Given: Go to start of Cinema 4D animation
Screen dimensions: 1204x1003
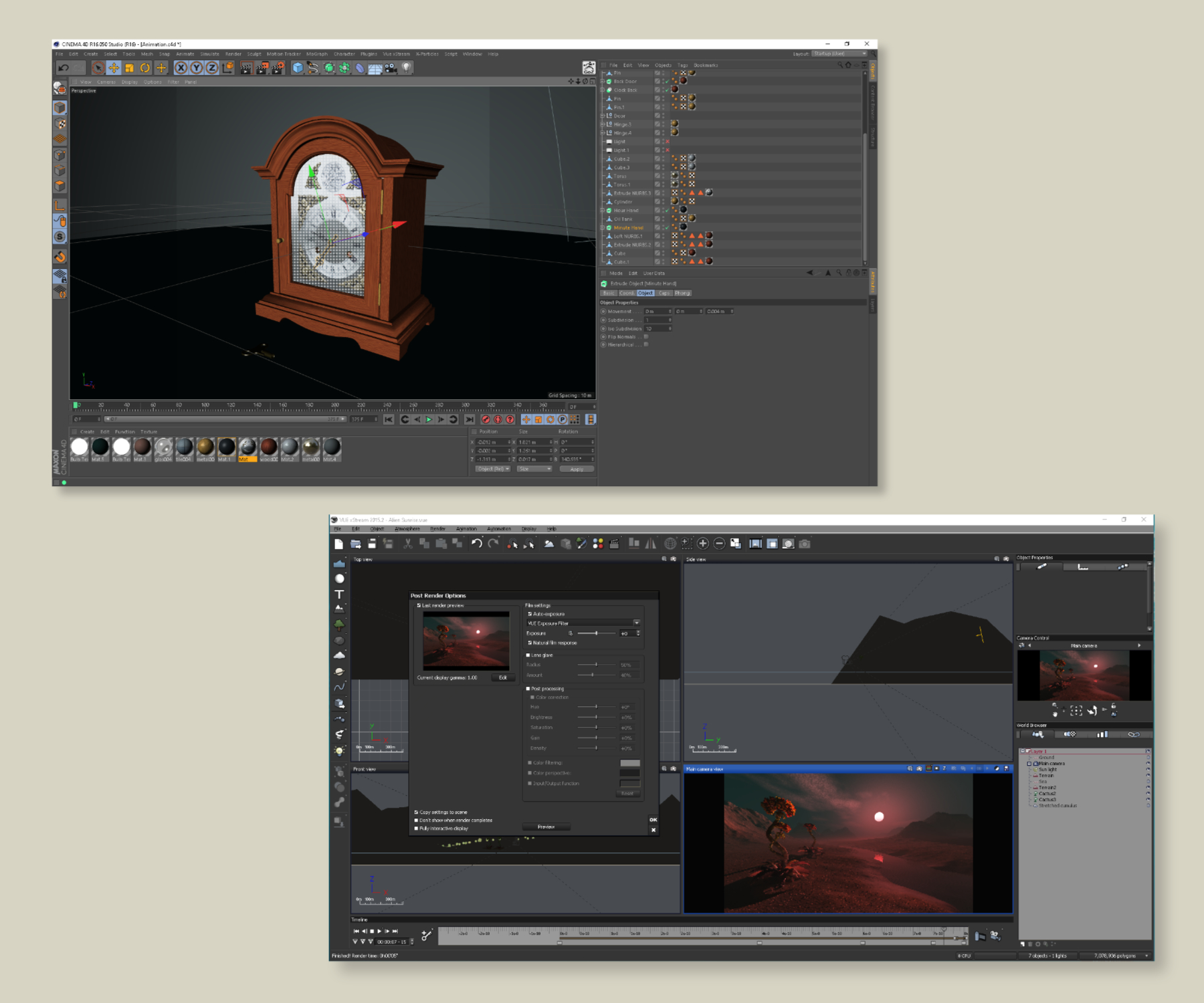Looking at the screenshot, I should (389, 419).
